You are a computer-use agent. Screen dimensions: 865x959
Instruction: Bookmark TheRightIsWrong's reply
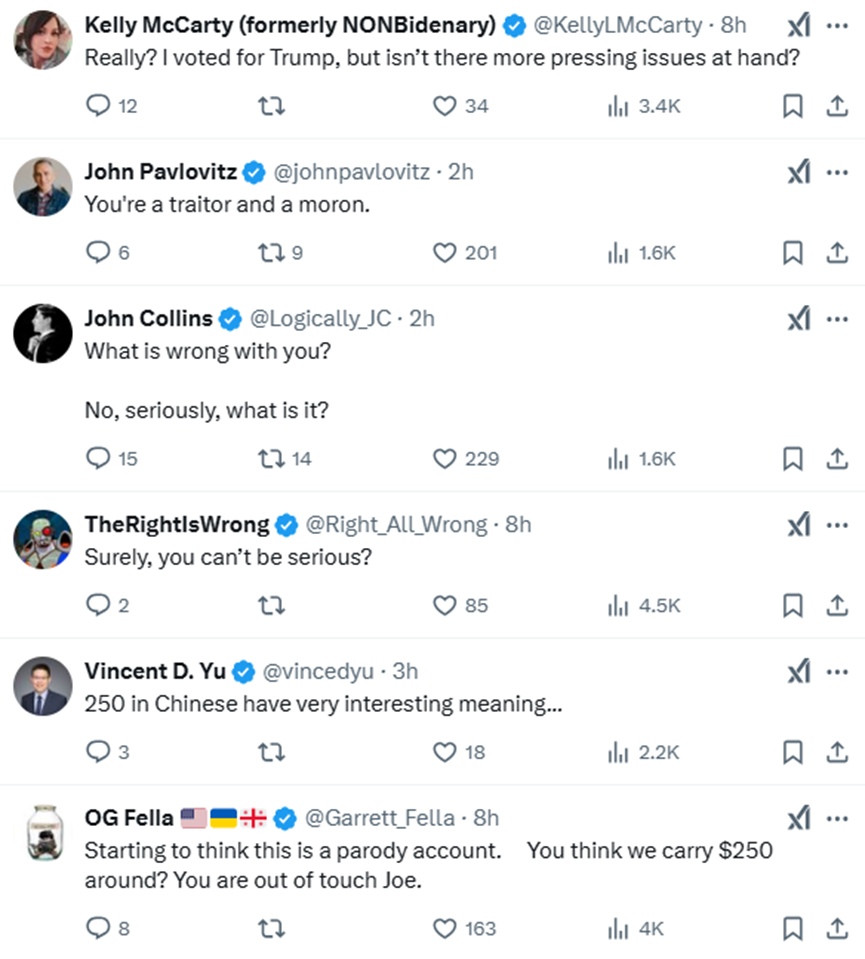pos(792,605)
